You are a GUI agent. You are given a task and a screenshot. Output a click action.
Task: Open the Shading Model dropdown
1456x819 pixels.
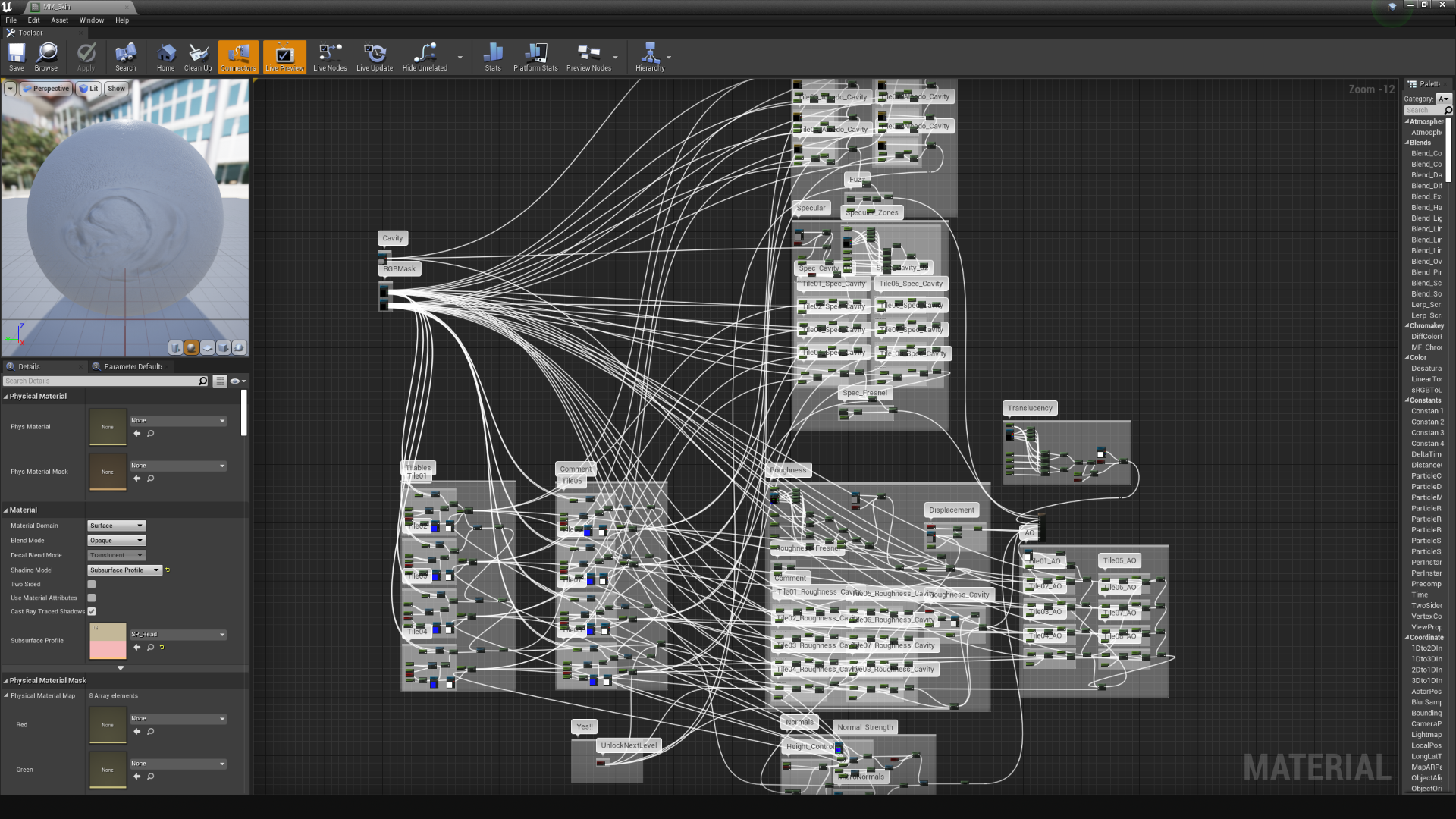[125, 570]
